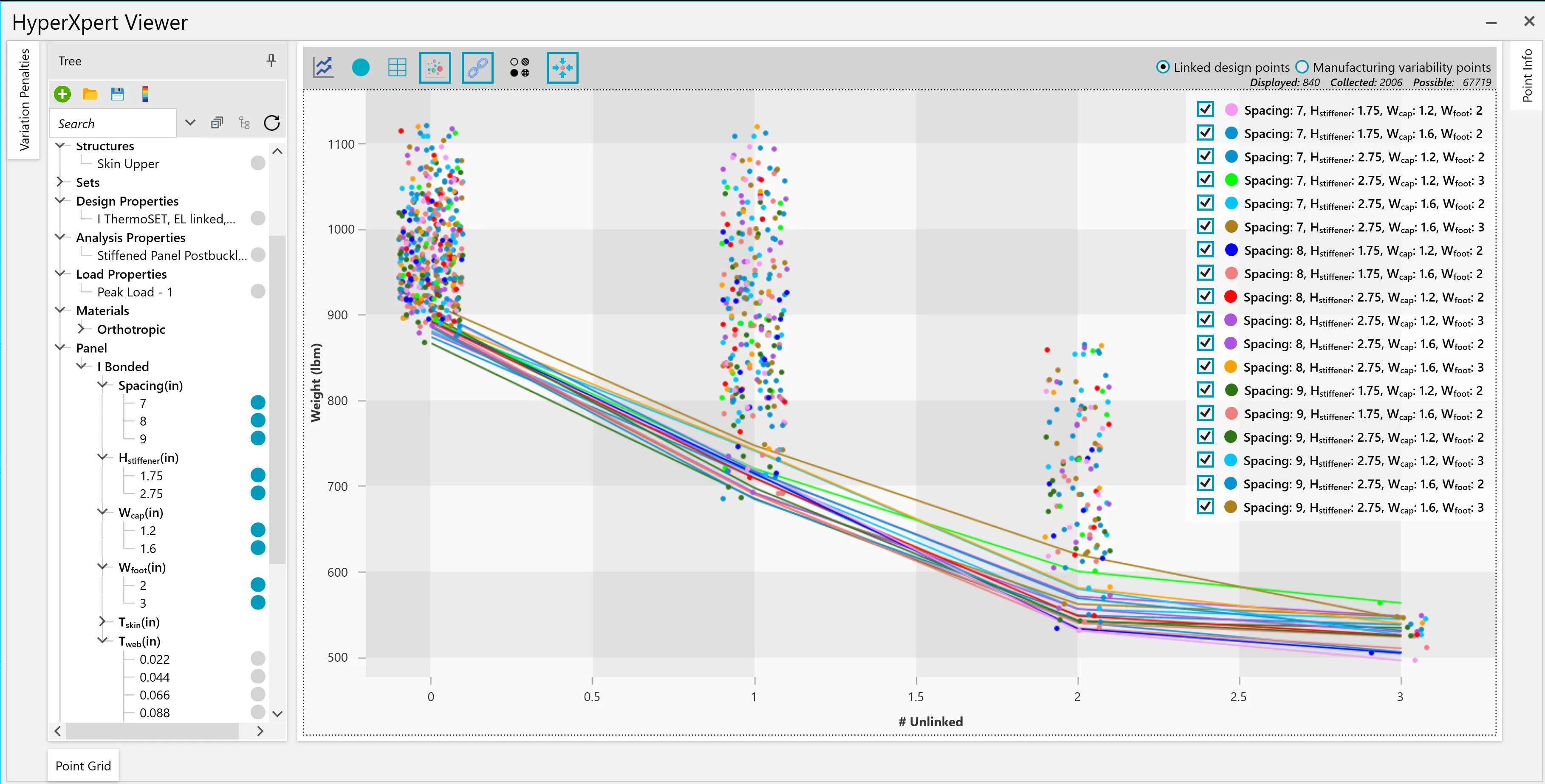1545x784 pixels.
Task: Toggle teal dot for Spacing 7
Action: (258, 403)
